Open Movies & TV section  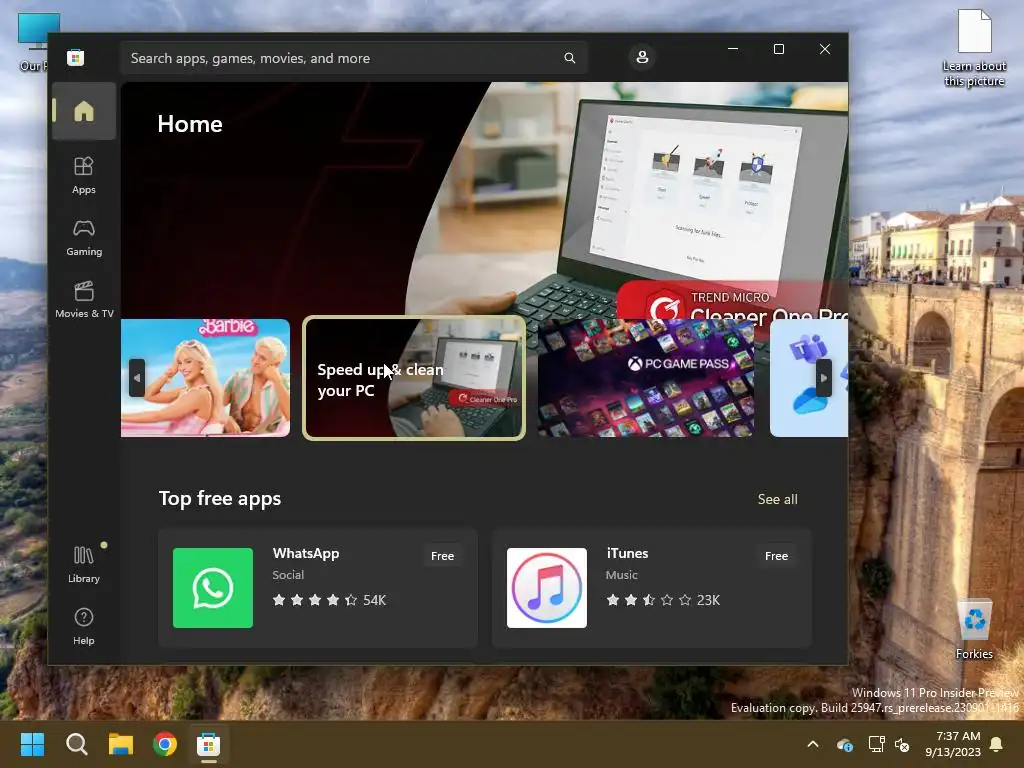point(84,299)
